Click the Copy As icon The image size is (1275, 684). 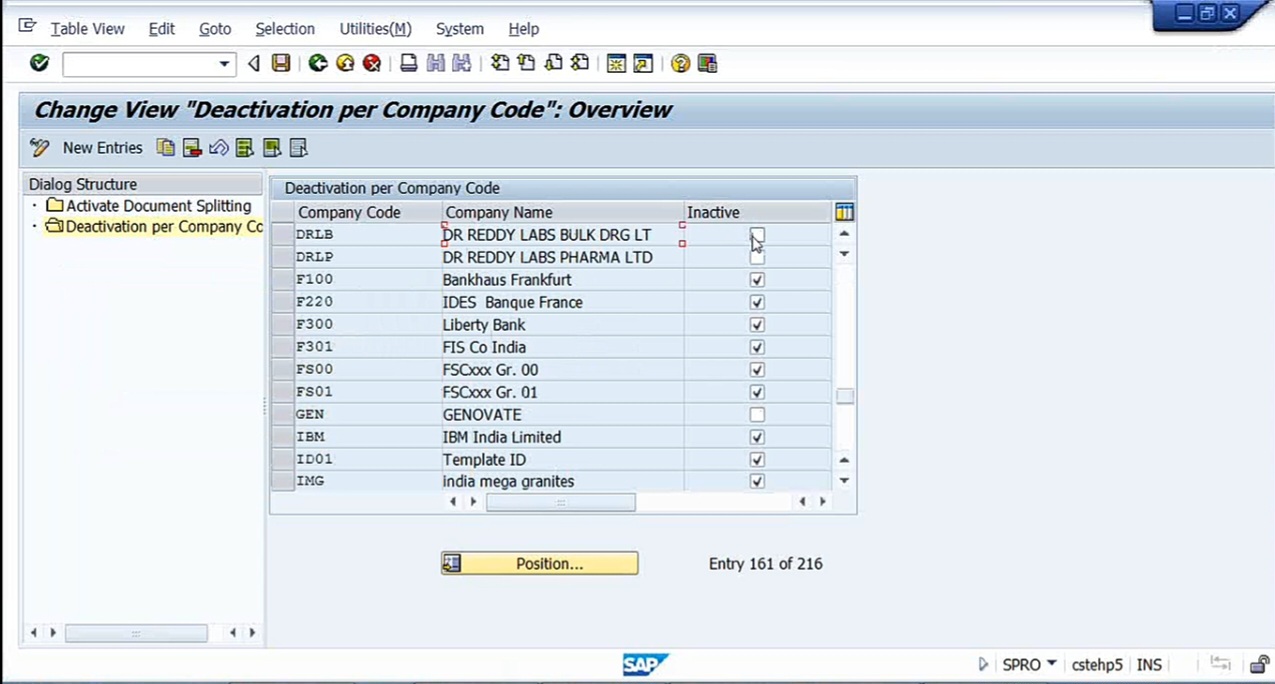166,148
